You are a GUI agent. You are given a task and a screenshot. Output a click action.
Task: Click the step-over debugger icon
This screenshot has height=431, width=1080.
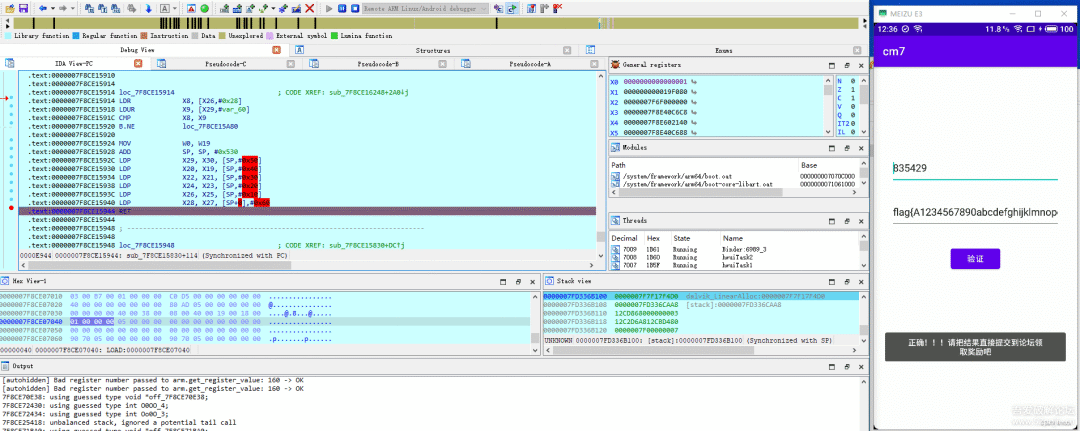coord(511,8)
